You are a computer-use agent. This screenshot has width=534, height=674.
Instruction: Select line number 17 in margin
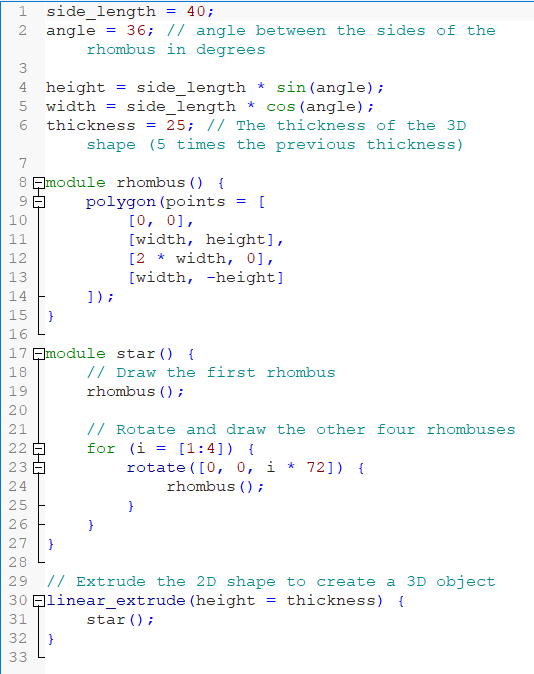tap(18, 354)
